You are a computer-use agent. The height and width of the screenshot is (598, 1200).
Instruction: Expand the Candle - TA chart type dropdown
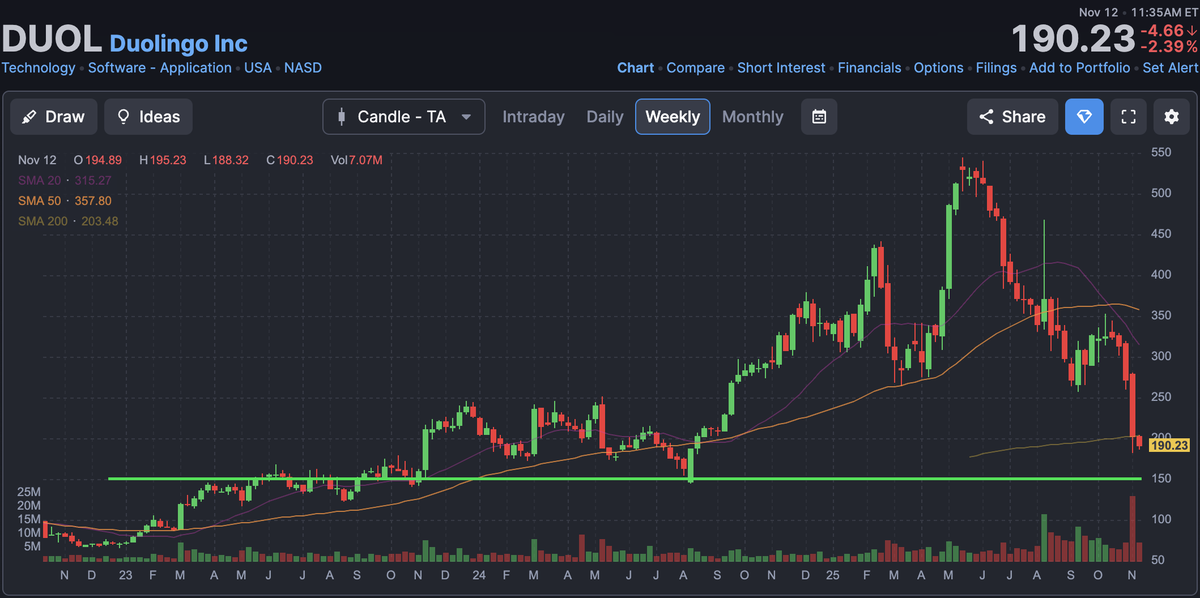(404, 117)
